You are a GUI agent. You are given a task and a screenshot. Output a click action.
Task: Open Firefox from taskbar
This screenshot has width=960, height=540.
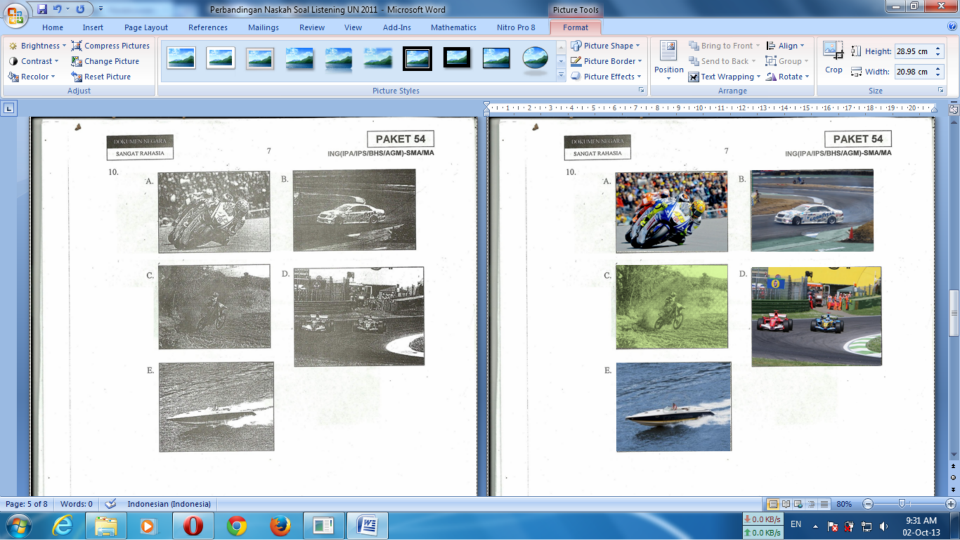point(280,526)
